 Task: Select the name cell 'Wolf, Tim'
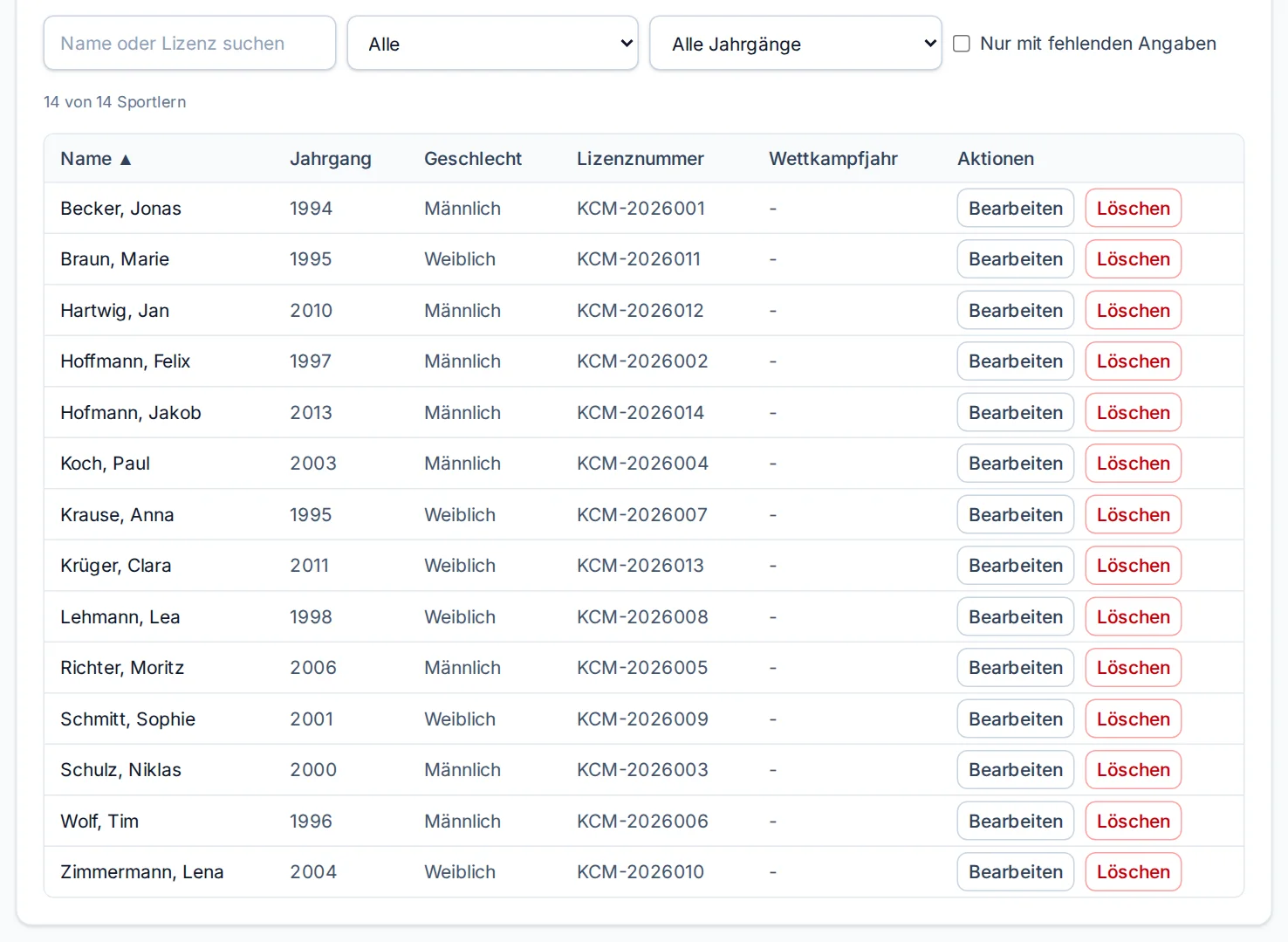click(99, 822)
